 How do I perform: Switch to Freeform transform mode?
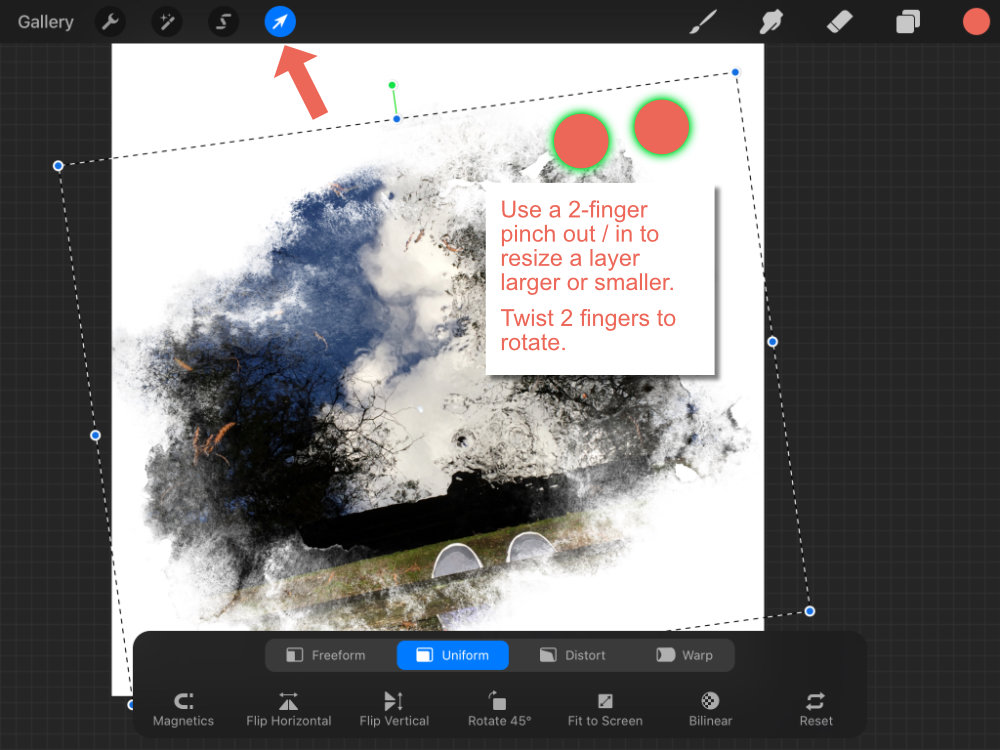[x=326, y=655]
